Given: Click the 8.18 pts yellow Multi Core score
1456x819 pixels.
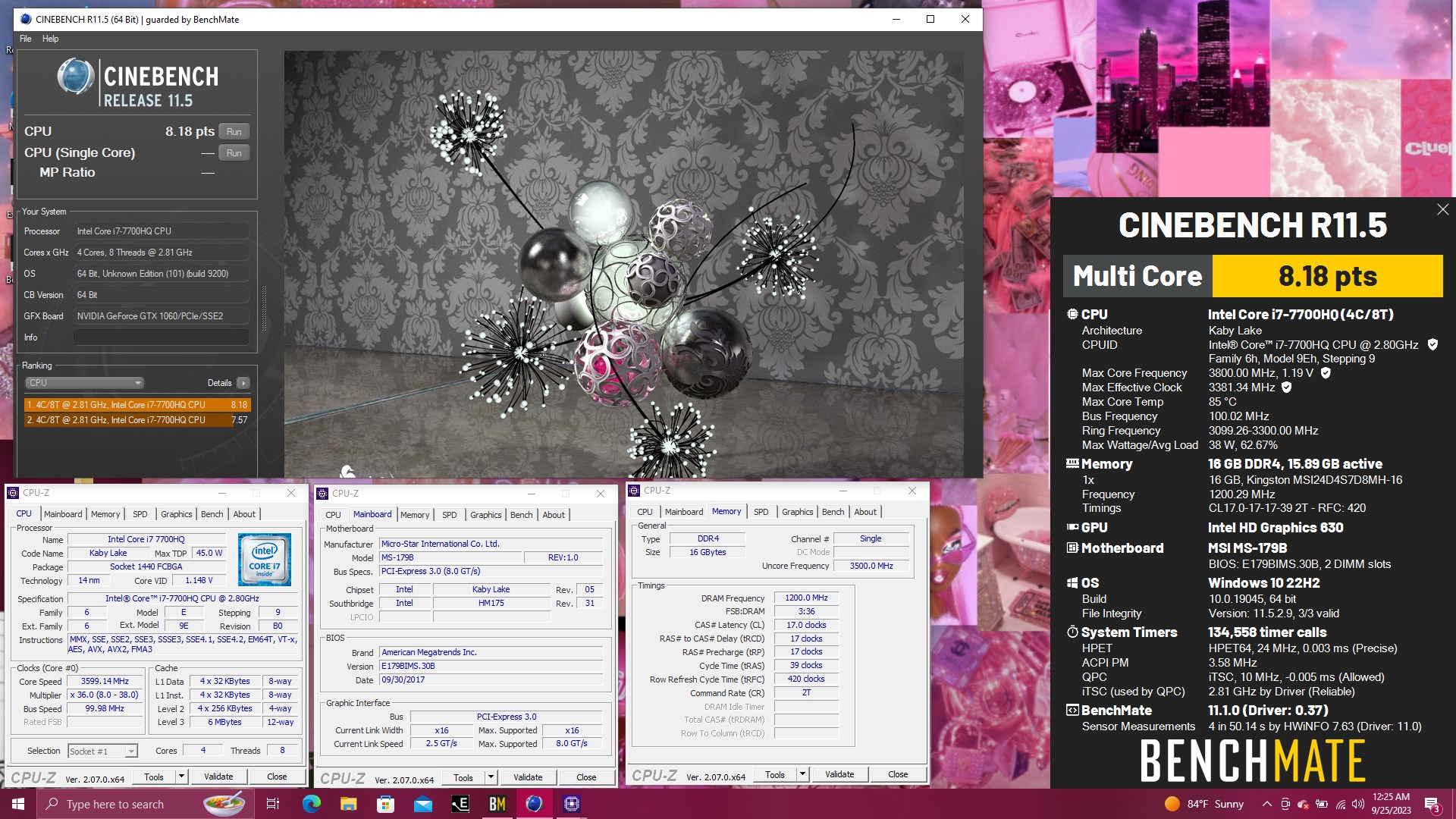Looking at the screenshot, I should point(1327,276).
